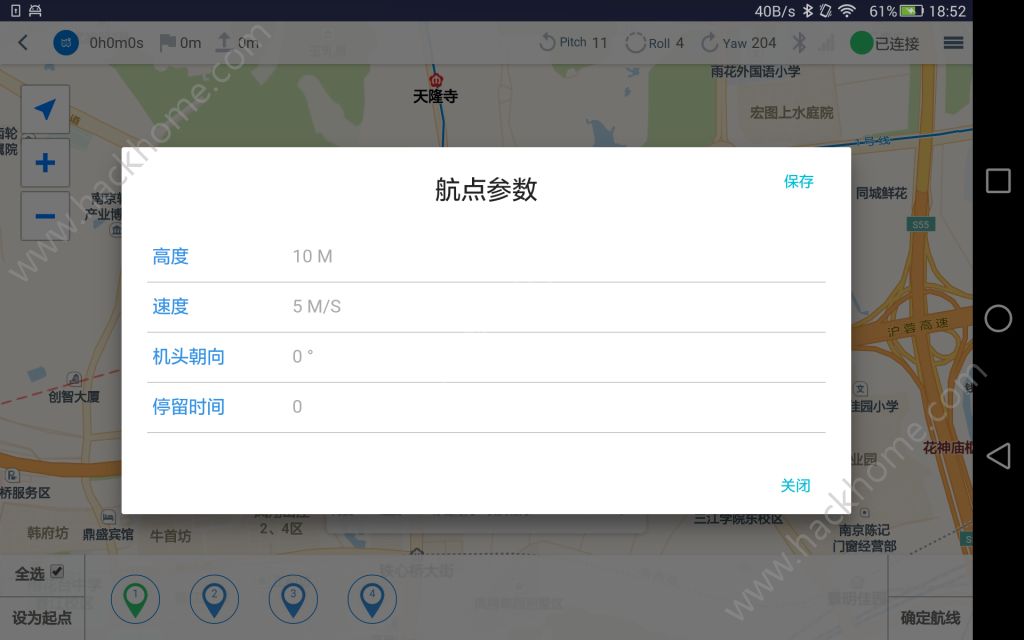Select waypoint marker 2
The image size is (1024, 640).
214,600
